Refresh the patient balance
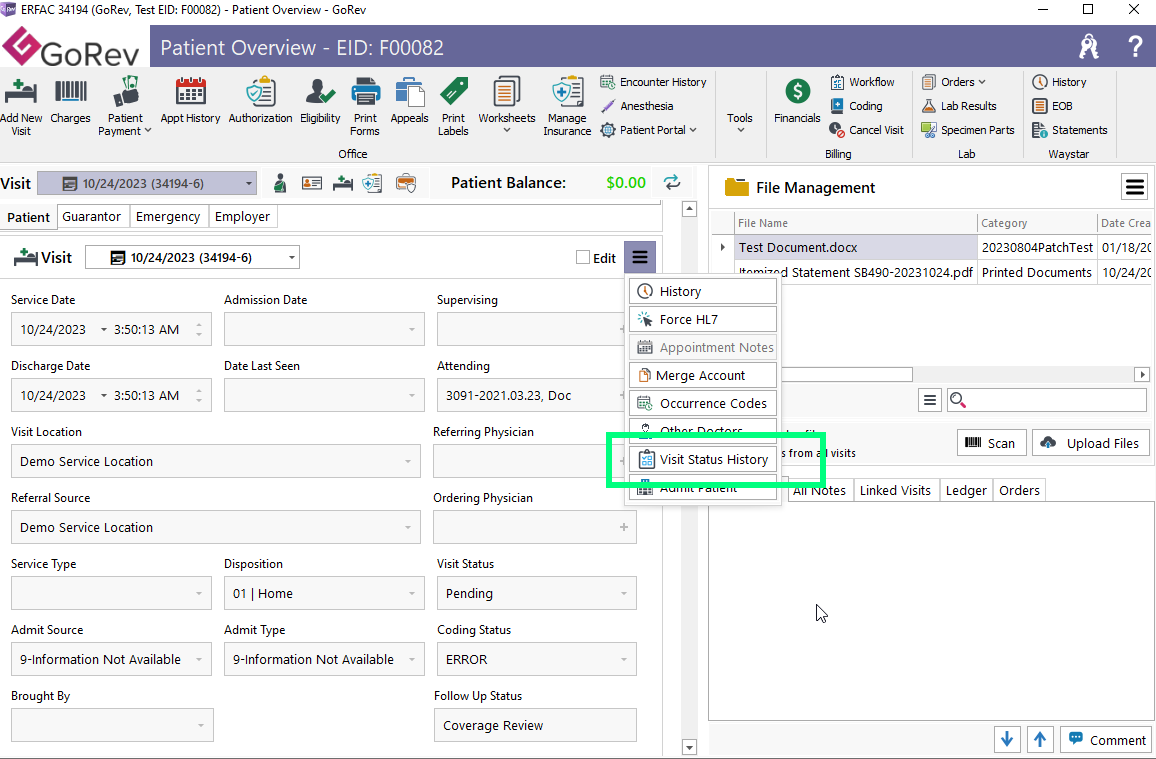1156x759 pixels. point(672,183)
